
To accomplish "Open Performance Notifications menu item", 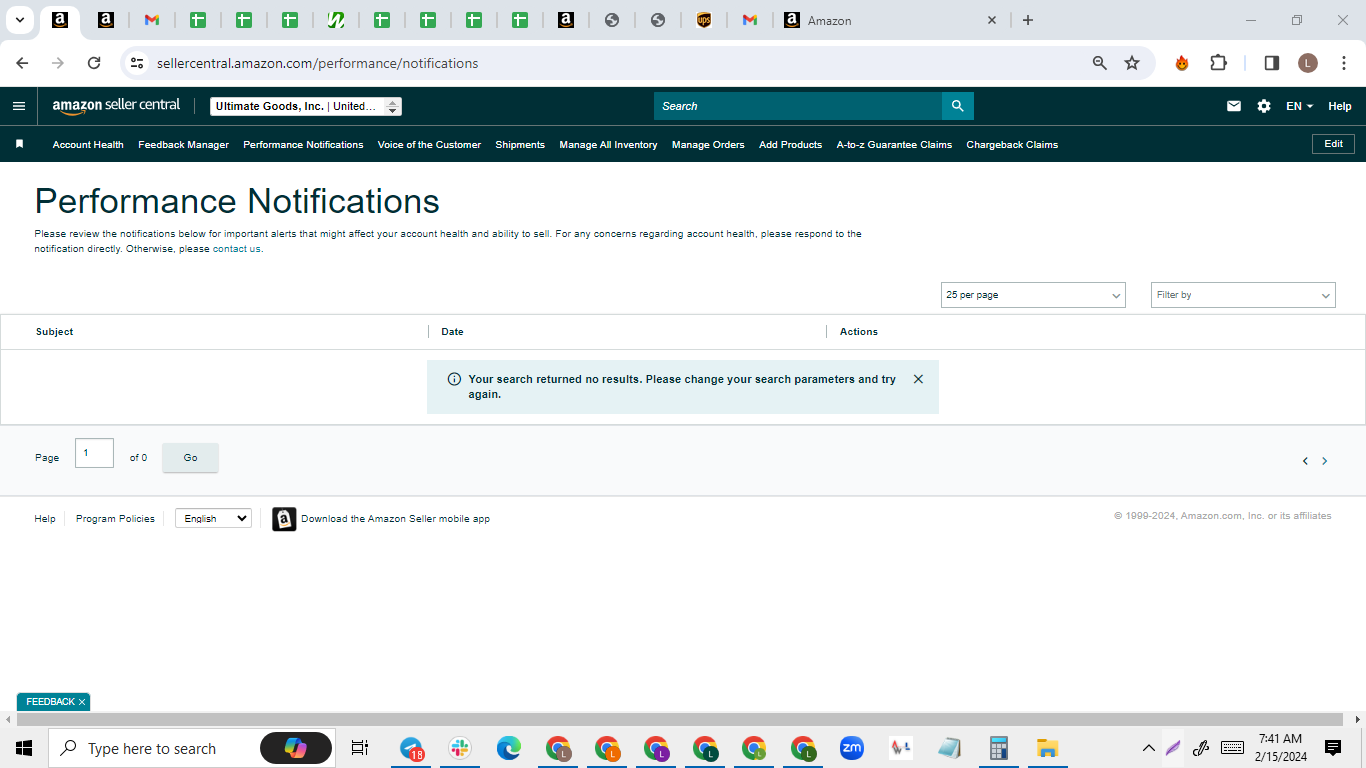I will click(303, 144).
